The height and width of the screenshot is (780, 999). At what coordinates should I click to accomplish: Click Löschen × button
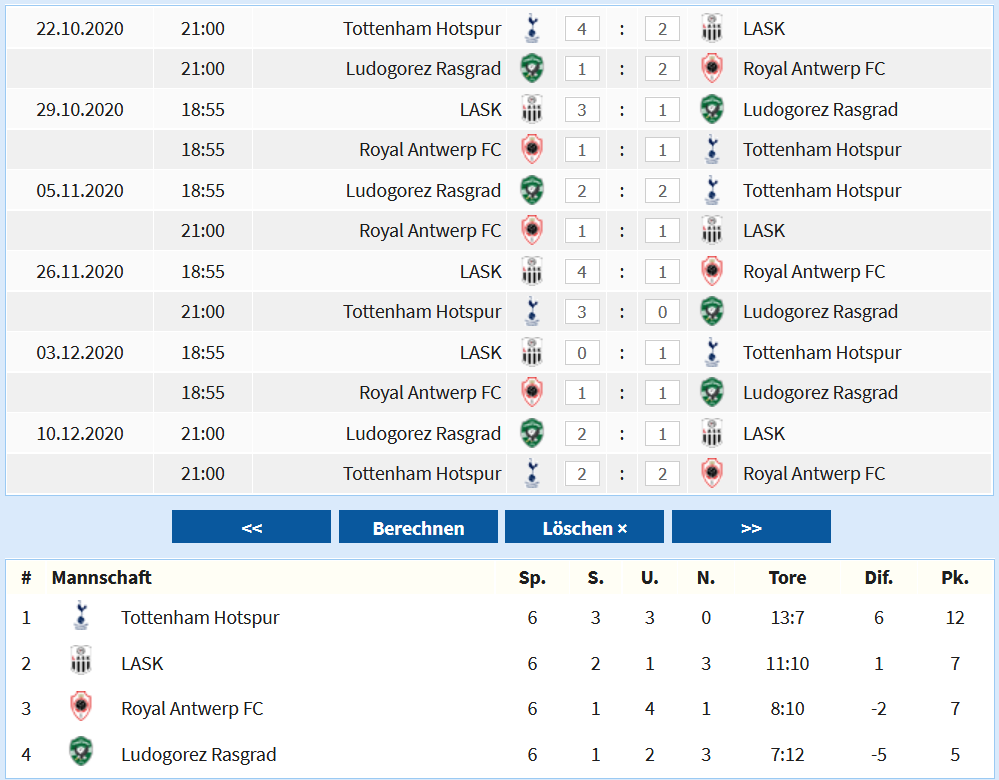(x=584, y=527)
